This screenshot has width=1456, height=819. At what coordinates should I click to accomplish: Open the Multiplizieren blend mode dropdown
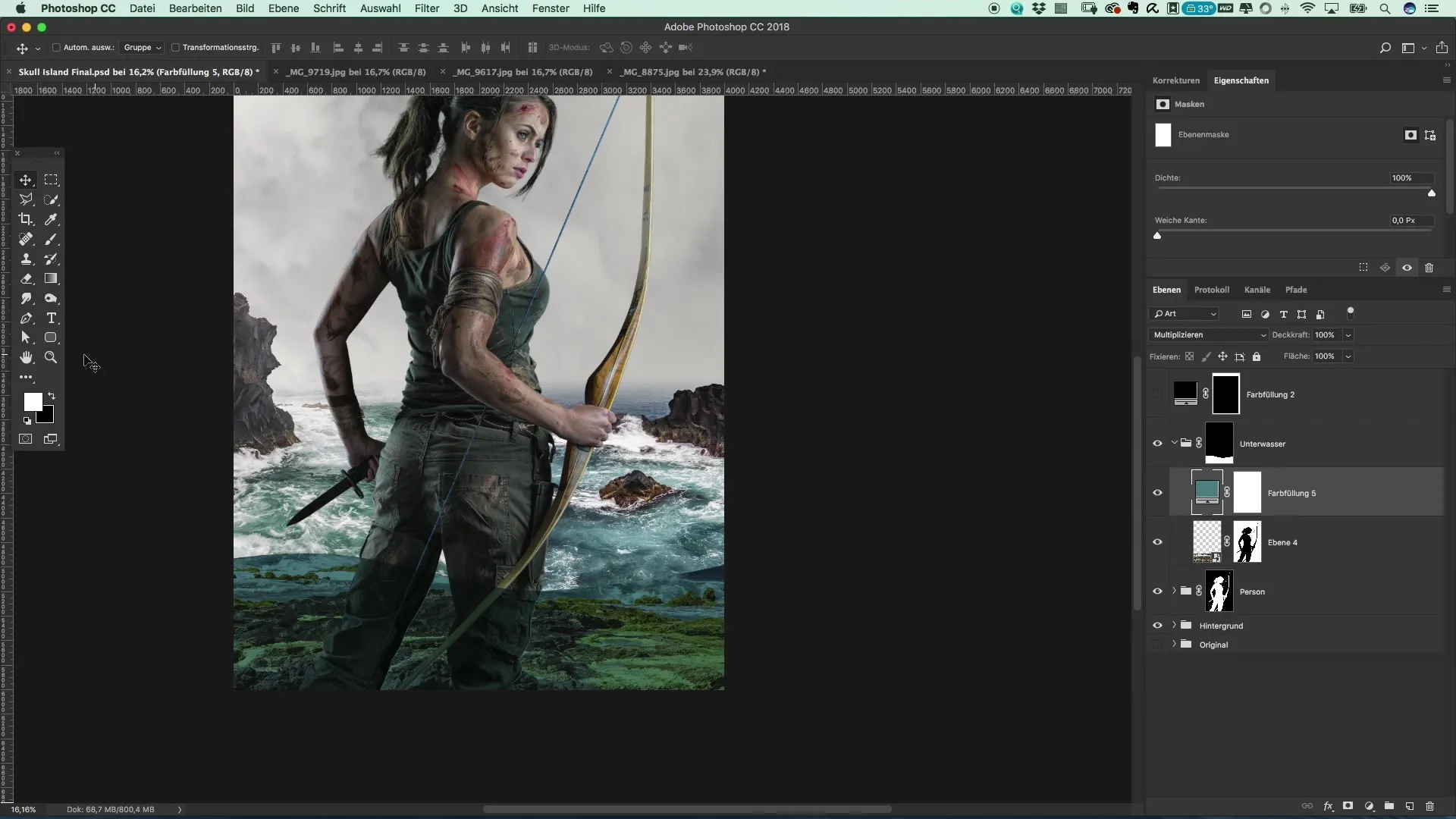(1209, 335)
